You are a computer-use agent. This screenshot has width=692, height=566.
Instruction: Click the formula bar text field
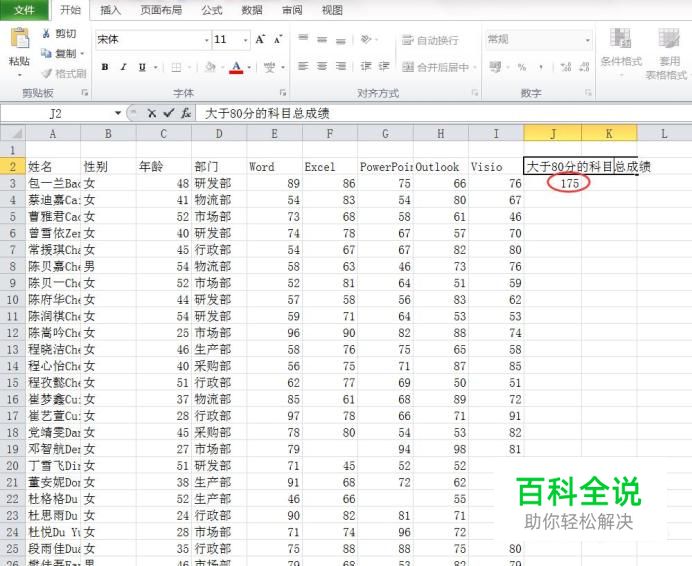[444, 113]
